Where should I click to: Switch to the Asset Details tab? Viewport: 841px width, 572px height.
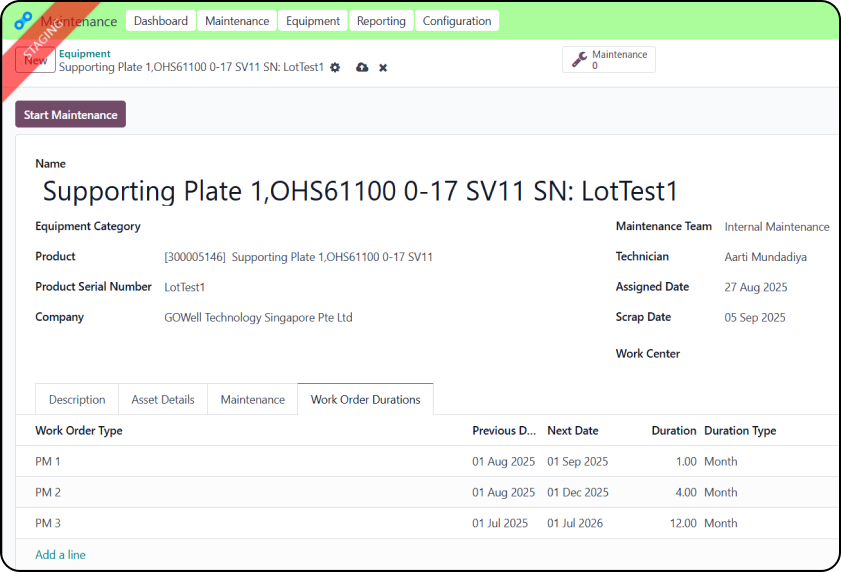click(163, 399)
